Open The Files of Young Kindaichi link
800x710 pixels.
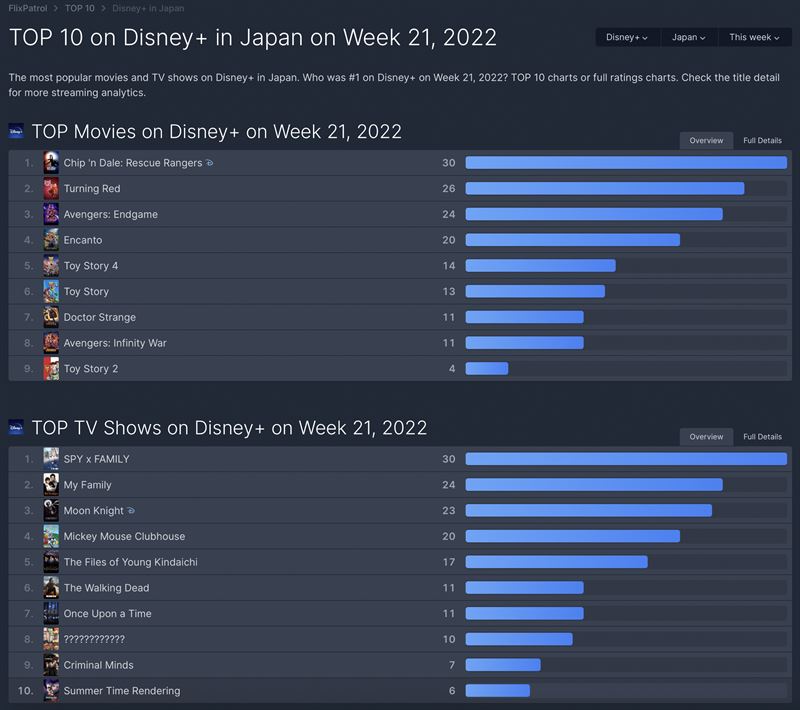[130, 562]
